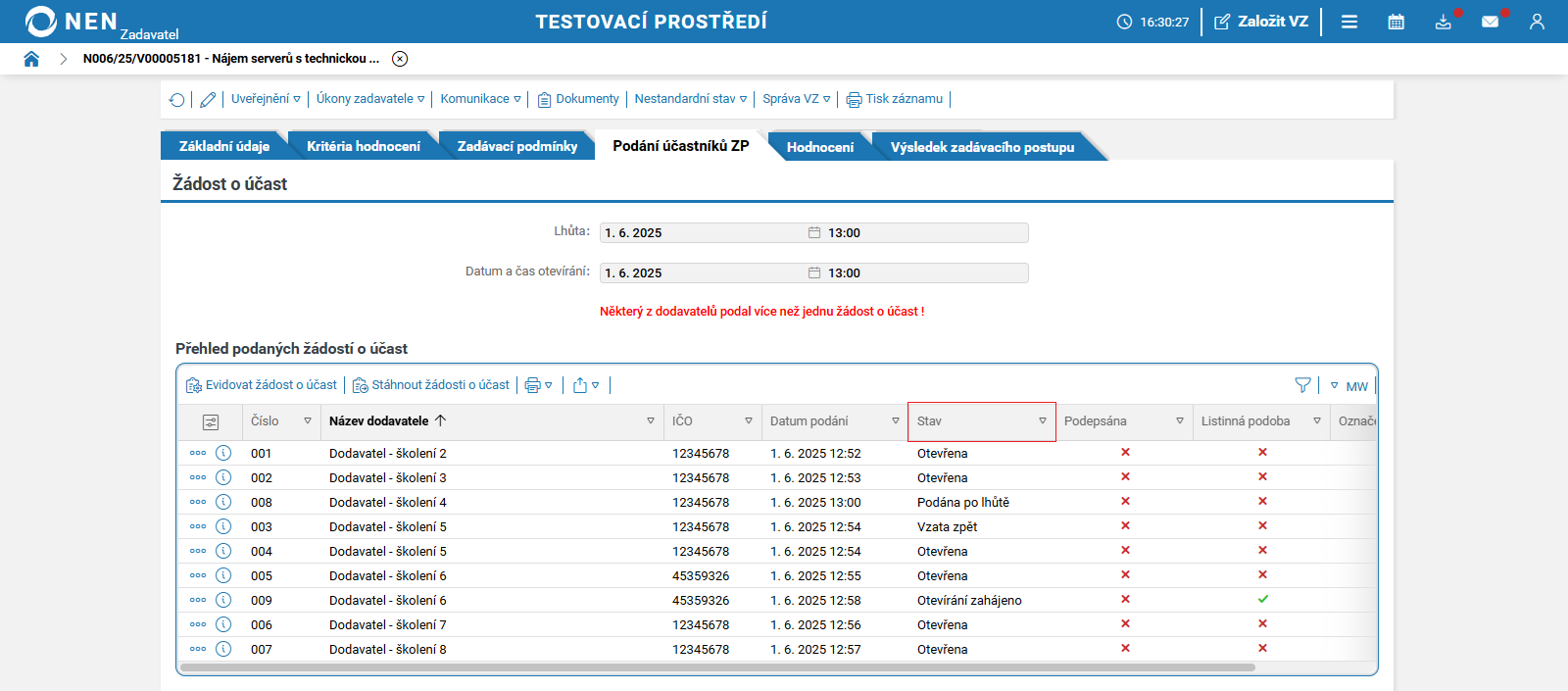Open the calendar icon in top bar
This screenshot has width=1568, height=691.
click(x=1396, y=22)
